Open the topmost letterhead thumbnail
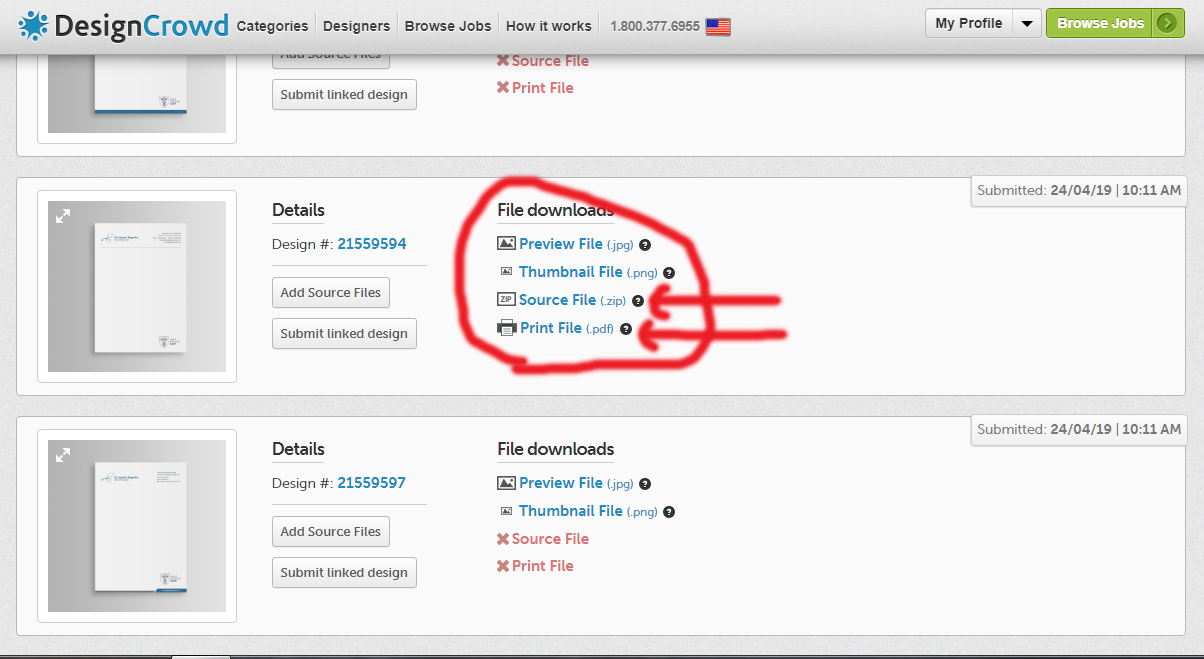 pos(137,95)
